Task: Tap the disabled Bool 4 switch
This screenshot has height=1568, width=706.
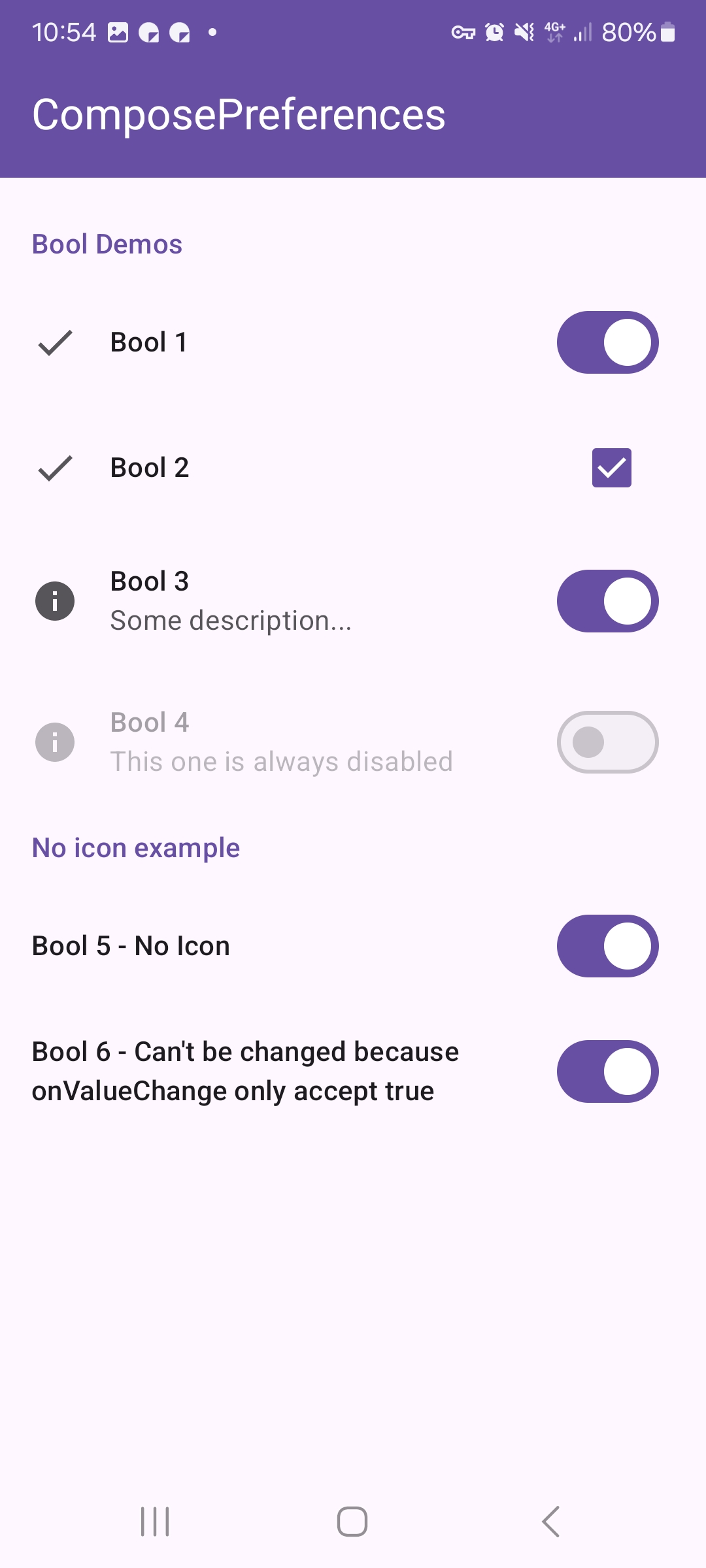Action: click(x=608, y=742)
